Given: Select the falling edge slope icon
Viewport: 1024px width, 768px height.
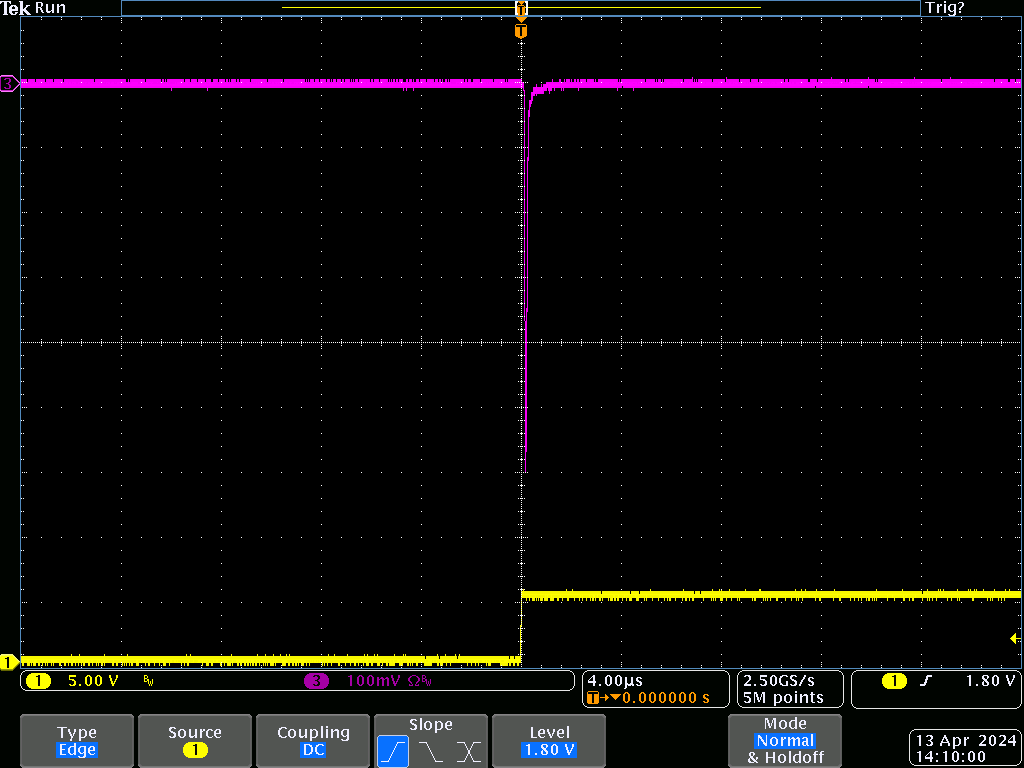Looking at the screenshot, I should [x=431, y=751].
